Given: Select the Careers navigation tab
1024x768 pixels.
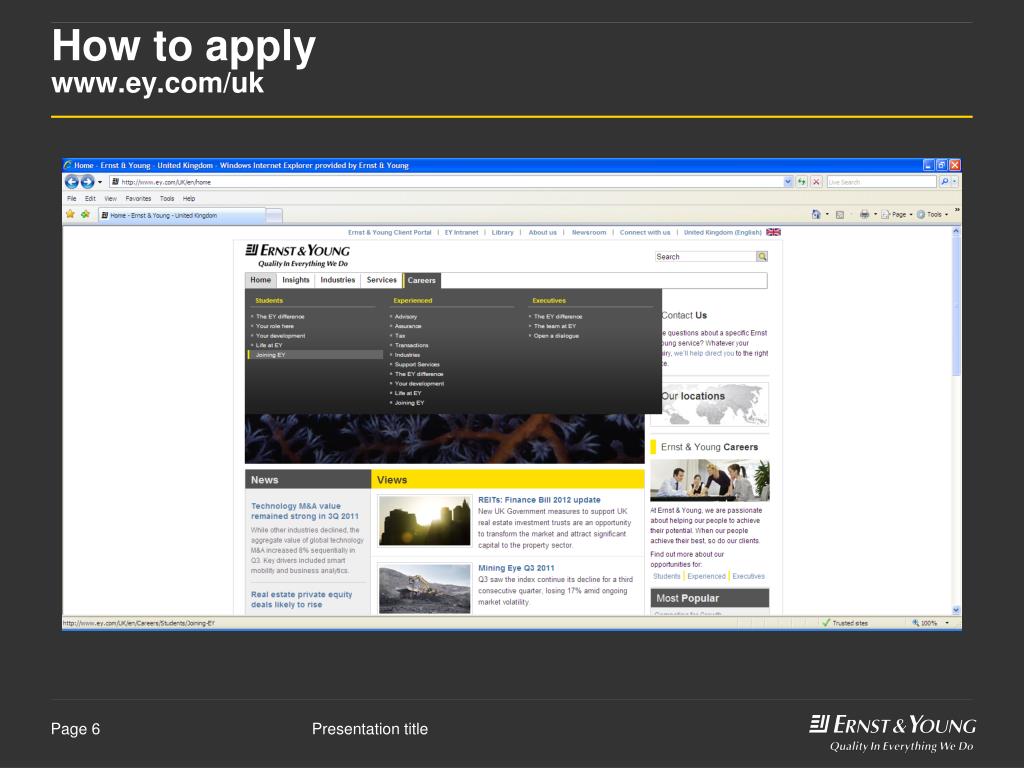Looking at the screenshot, I should point(421,280).
